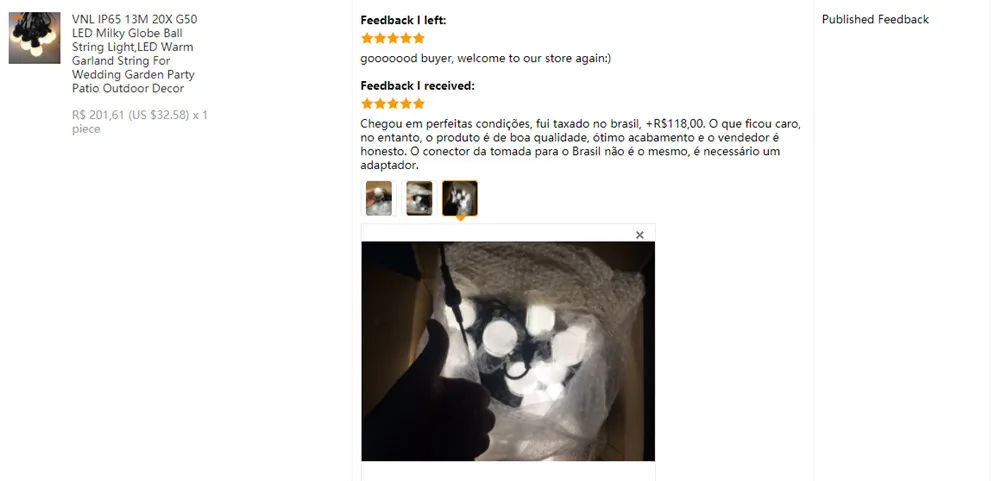Click fifth star under Feedback I left
Viewport: 1000px width, 481px height.
[418, 38]
